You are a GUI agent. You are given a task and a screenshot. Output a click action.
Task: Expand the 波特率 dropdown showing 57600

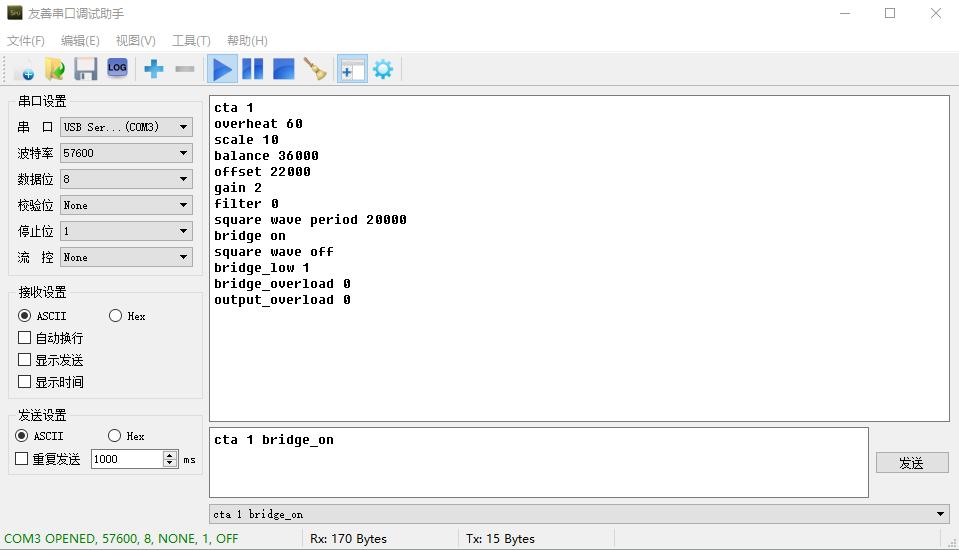coord(126,153)
